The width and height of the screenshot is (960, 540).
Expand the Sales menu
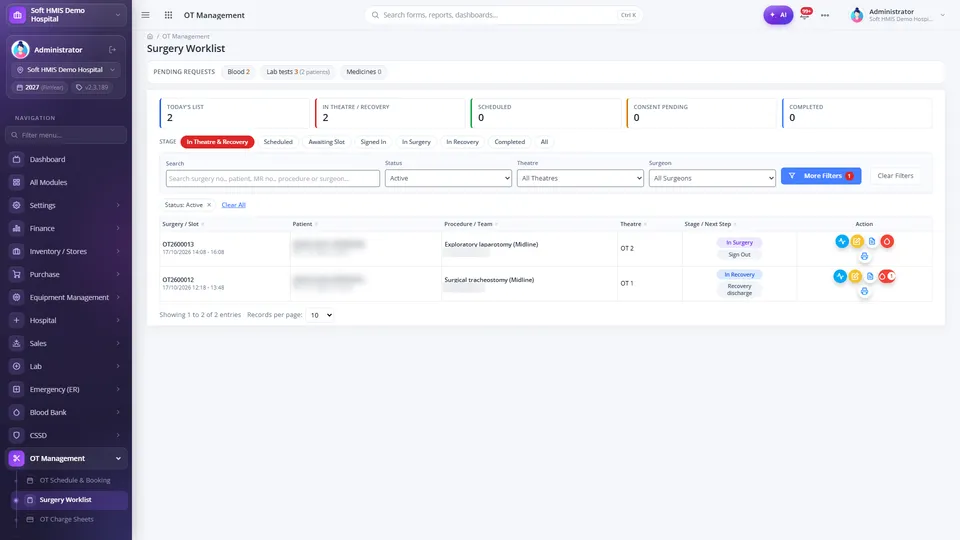tap(66, 343)
